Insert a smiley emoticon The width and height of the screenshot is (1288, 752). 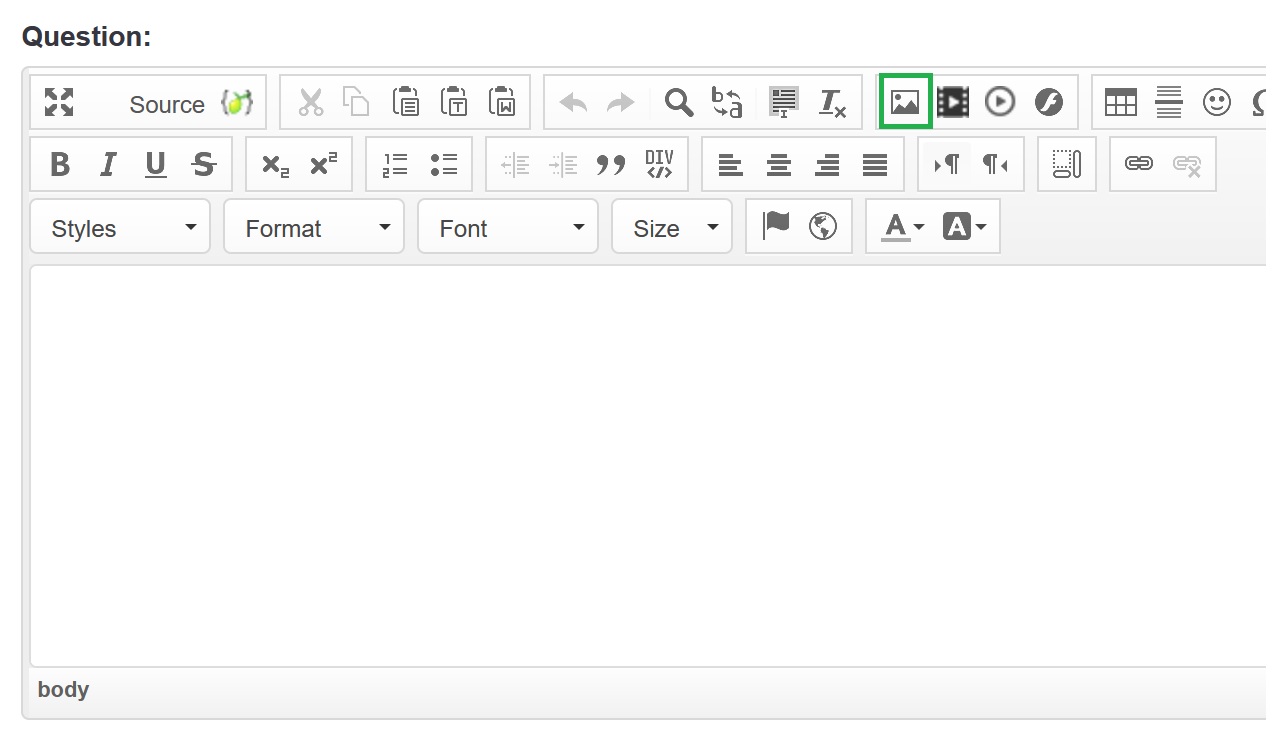[1216, 102]
